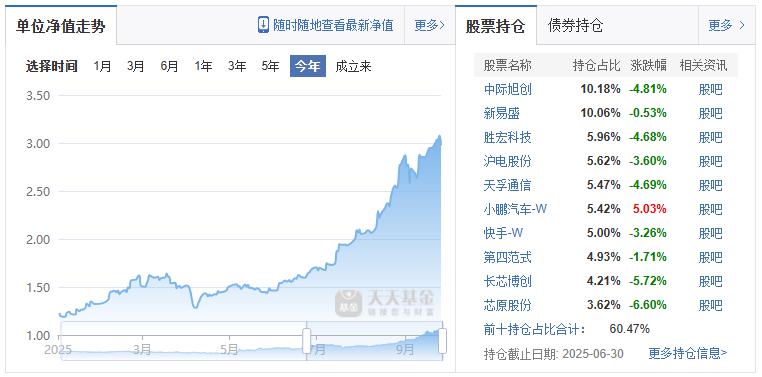762x377 pixels.
Task: Open 股吧 for 沪电股份
Action: click(x=710, y=161)
